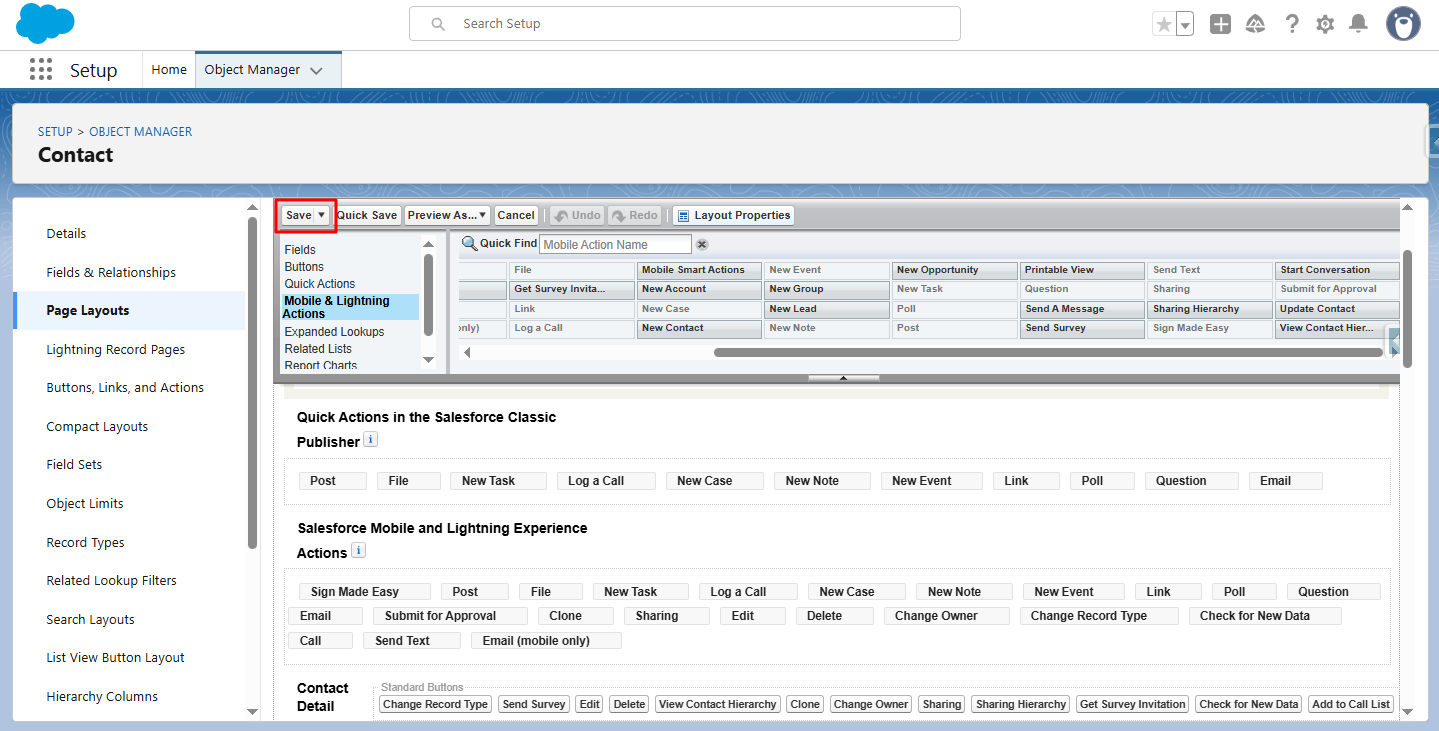1439x731 pixels.
Task: Open the Notifications bell
Action: pyautogui.click(x=1358, y=25)
